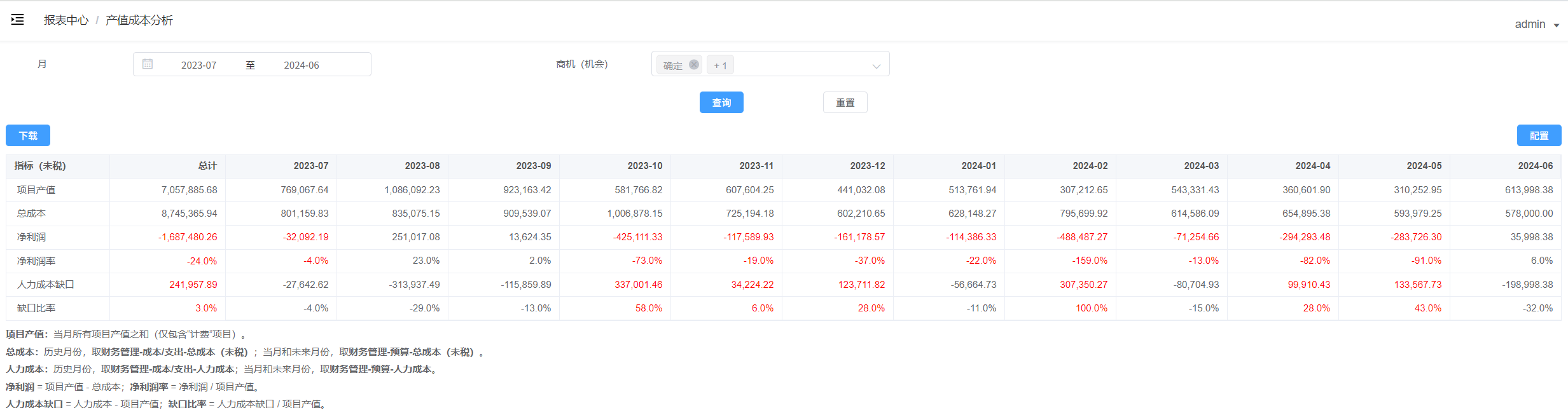The height and width of the screenshot is (415, 1568).
Task: Click the 2024-06 column header
Action: pyautogui.click(x=1506, y=166)
